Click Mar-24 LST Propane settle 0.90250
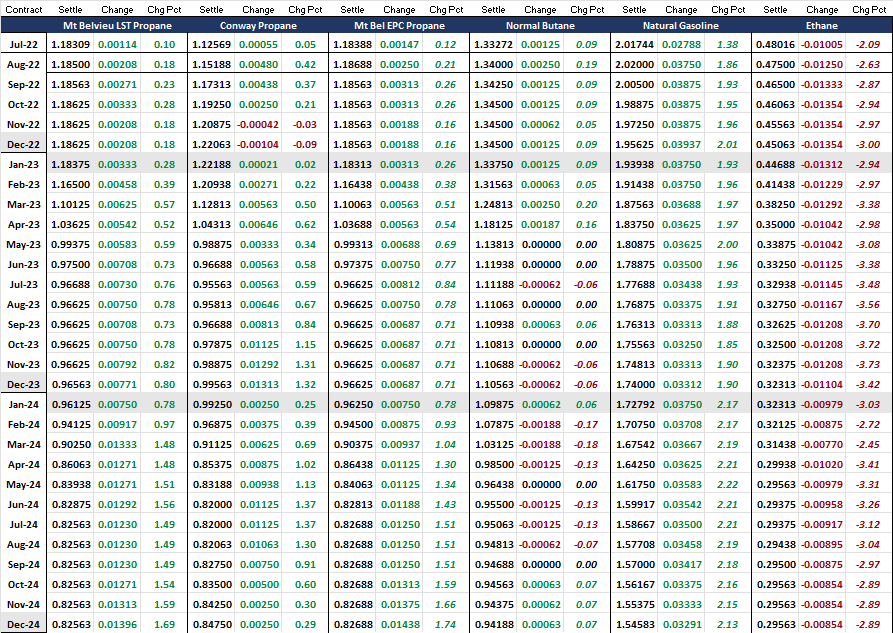The image size is (893, 633). tap(71, 444)
